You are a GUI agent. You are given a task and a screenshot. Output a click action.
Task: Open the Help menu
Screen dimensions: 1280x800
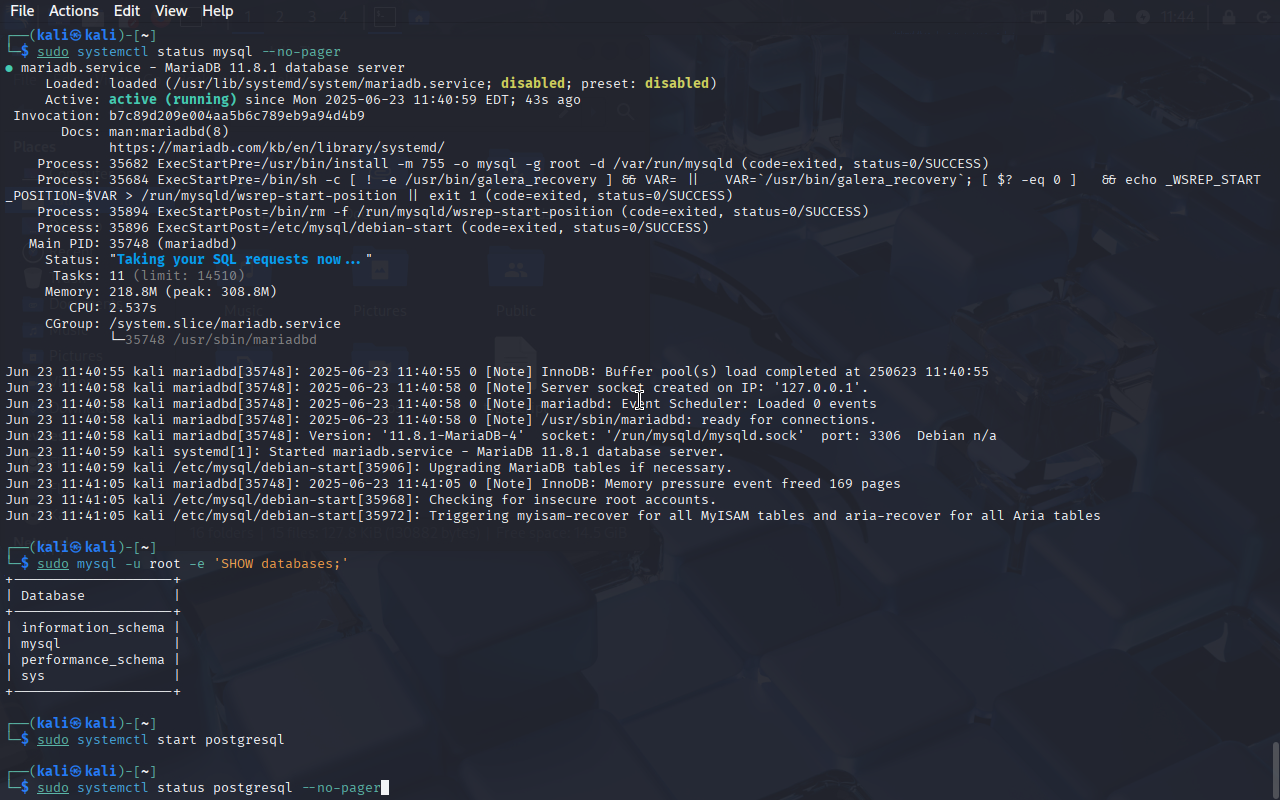tap(217, 11)
